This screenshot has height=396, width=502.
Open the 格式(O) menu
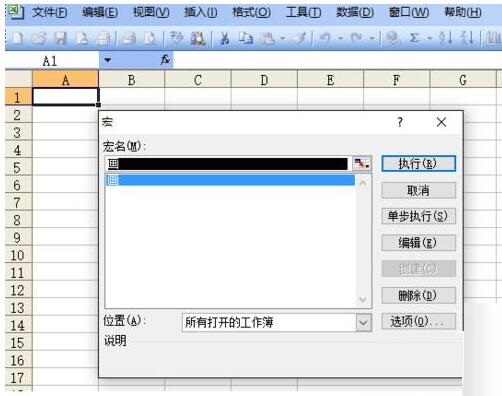click(x=252, y=13)
